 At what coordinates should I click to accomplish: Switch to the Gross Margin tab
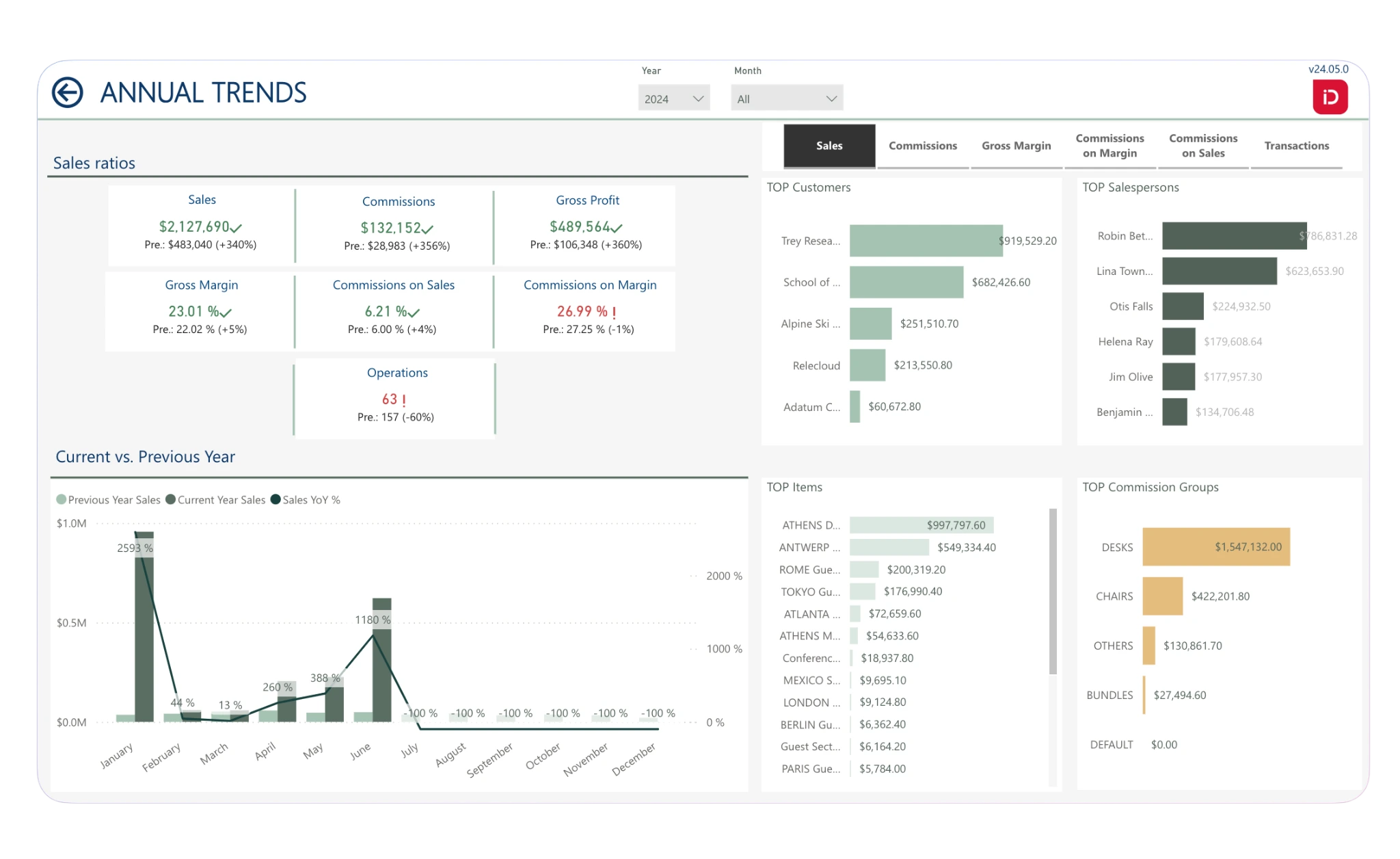coord(1016,146)
